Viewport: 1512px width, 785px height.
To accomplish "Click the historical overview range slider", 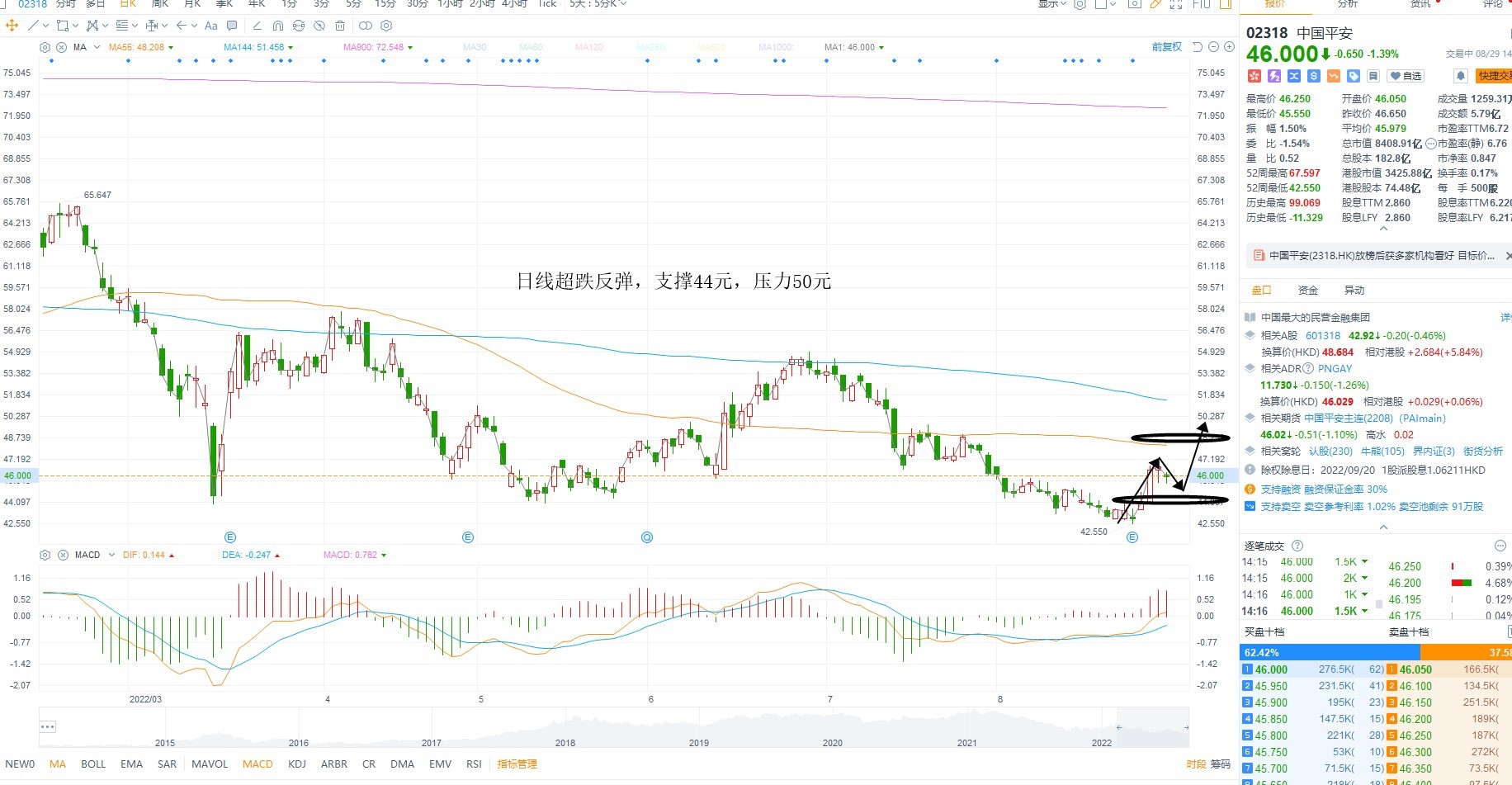I will [x=614, y=727].
